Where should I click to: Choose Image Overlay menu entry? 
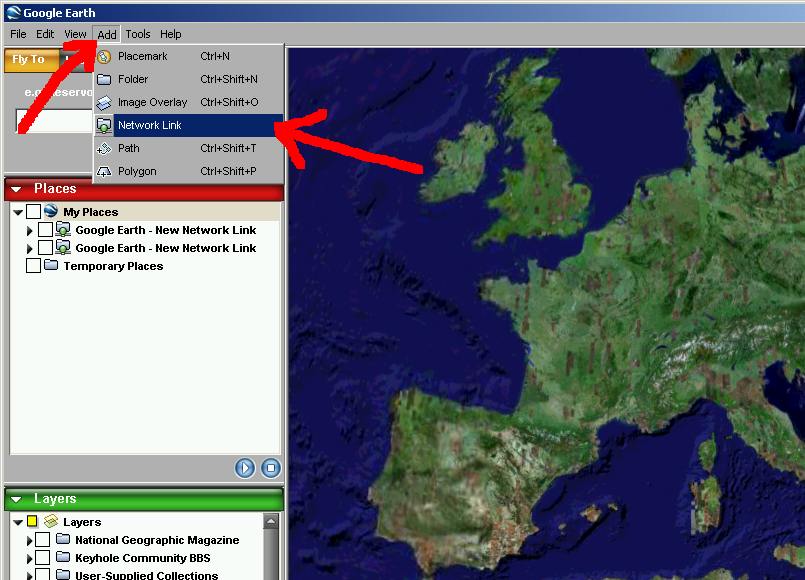tap(188, 102)
